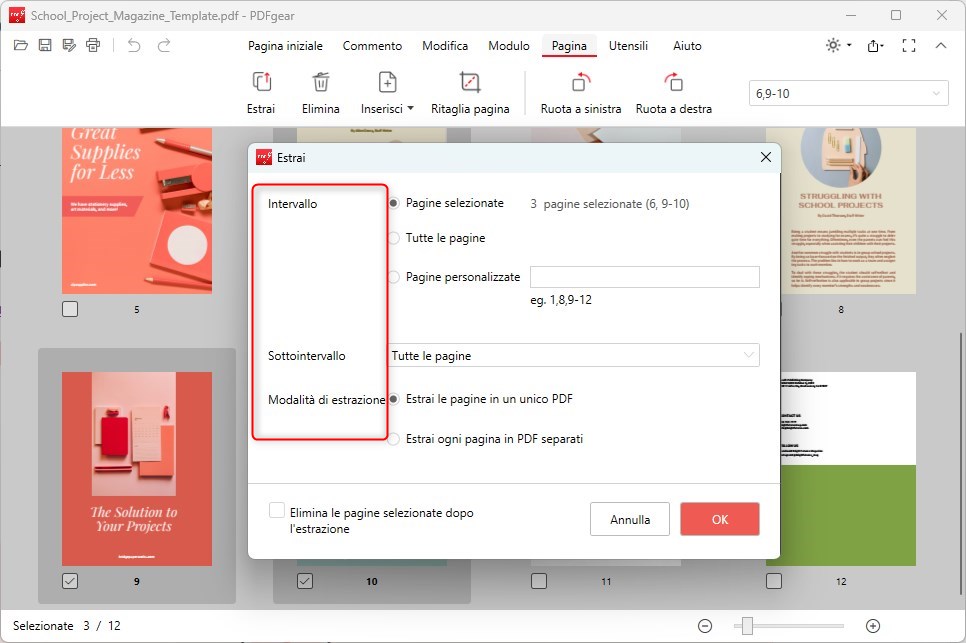
Task: Open the Ritaglia pagina tool
Action: pyautogui.click(x=470, y=81)
